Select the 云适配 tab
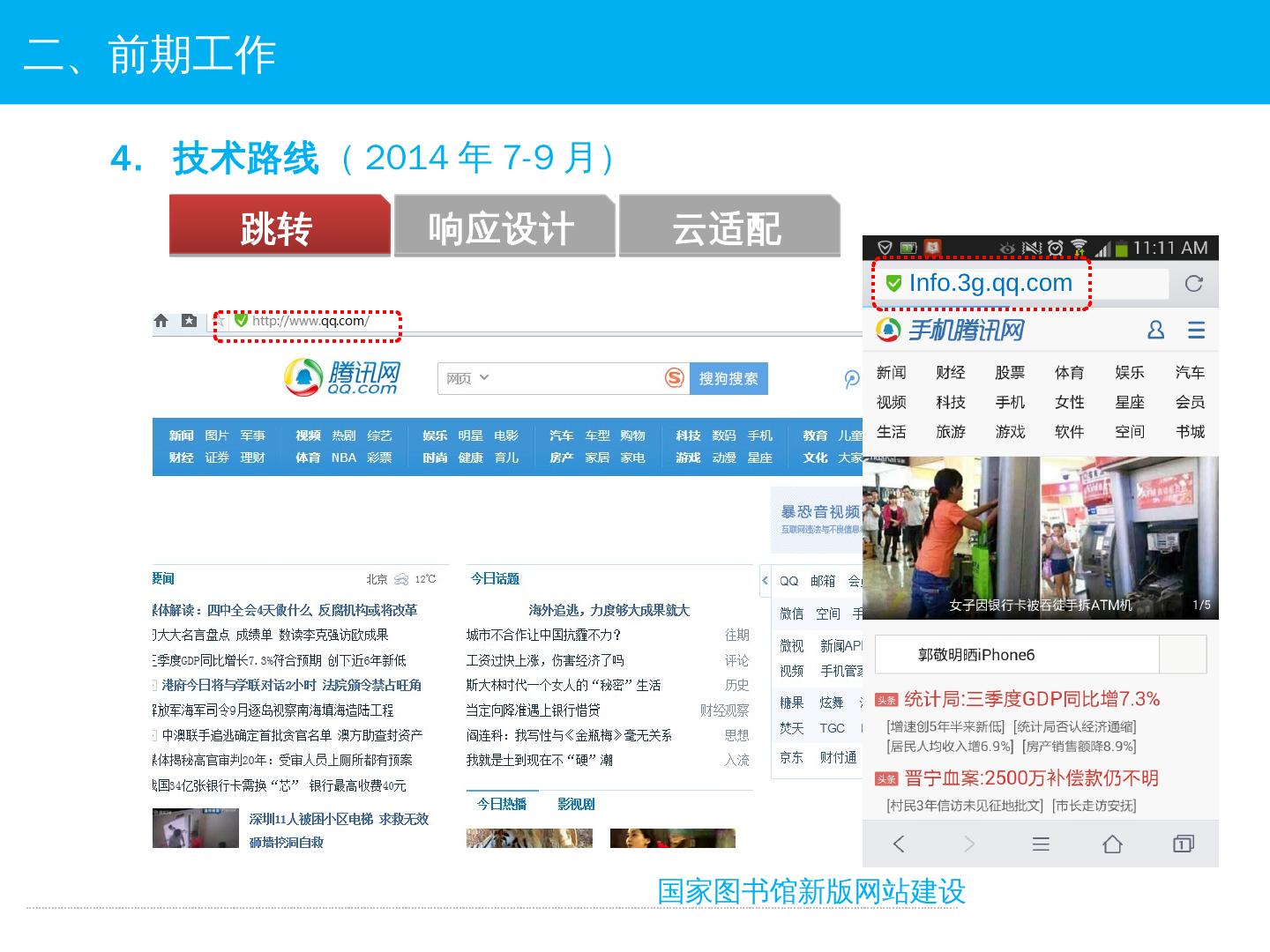 (728, 227)
